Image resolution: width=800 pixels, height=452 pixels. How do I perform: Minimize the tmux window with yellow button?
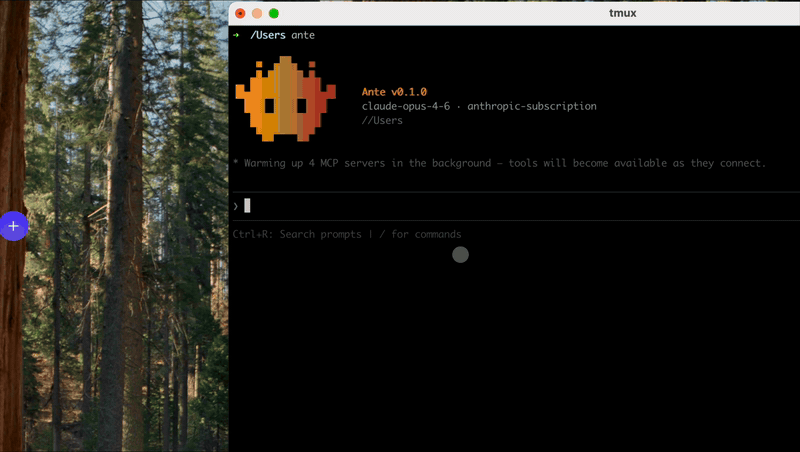257,13
